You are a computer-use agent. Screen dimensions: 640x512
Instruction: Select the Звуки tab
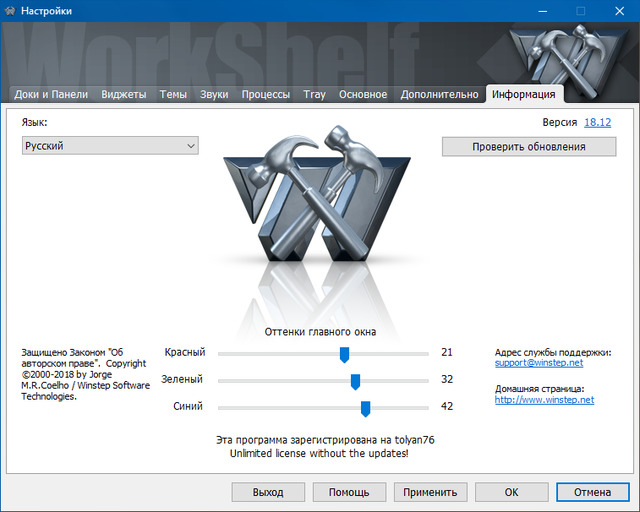pos(214,95)
